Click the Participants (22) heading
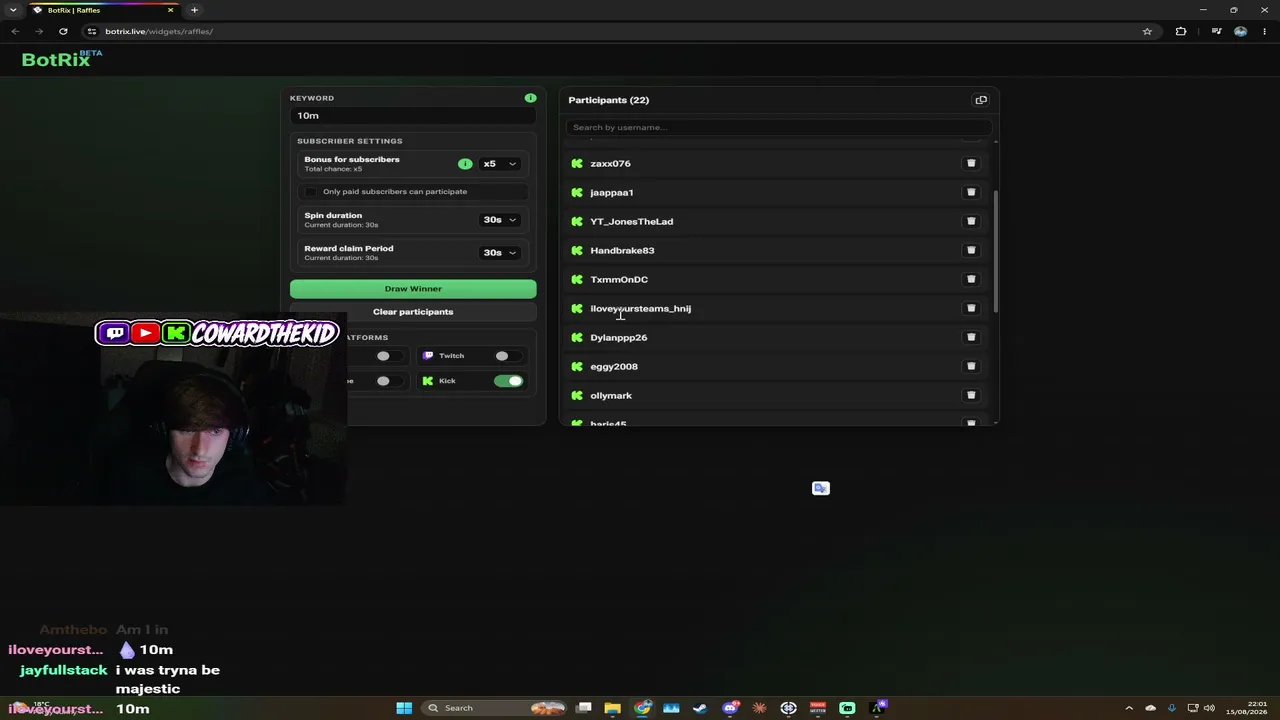Screen dimensions: 1280x720 click(x=609, y=100)
